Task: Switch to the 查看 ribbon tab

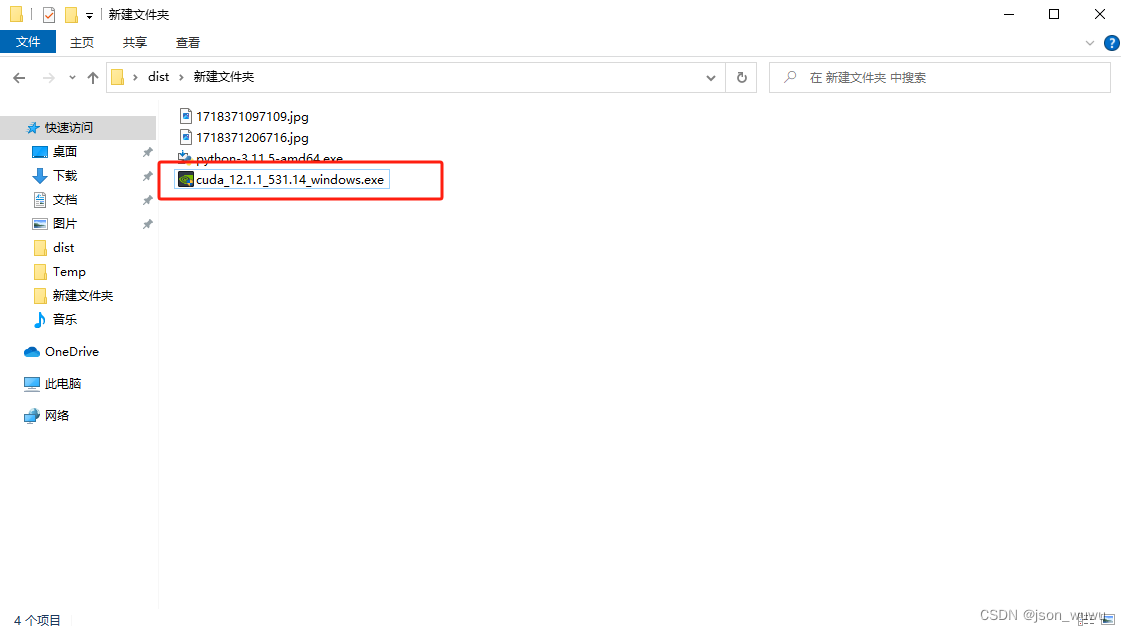Action: (x=188, y=42)
